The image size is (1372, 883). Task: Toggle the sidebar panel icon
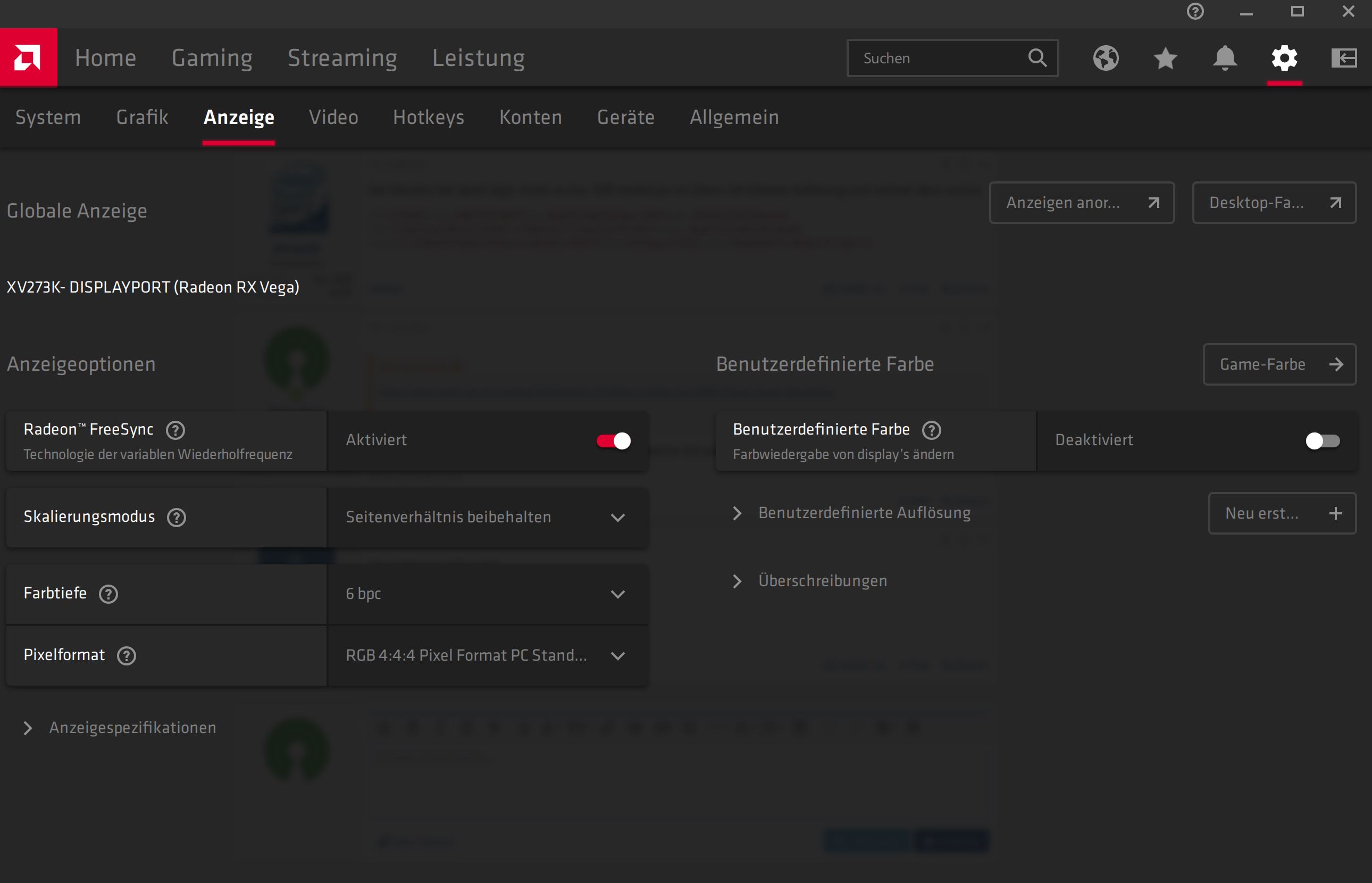1344,58
